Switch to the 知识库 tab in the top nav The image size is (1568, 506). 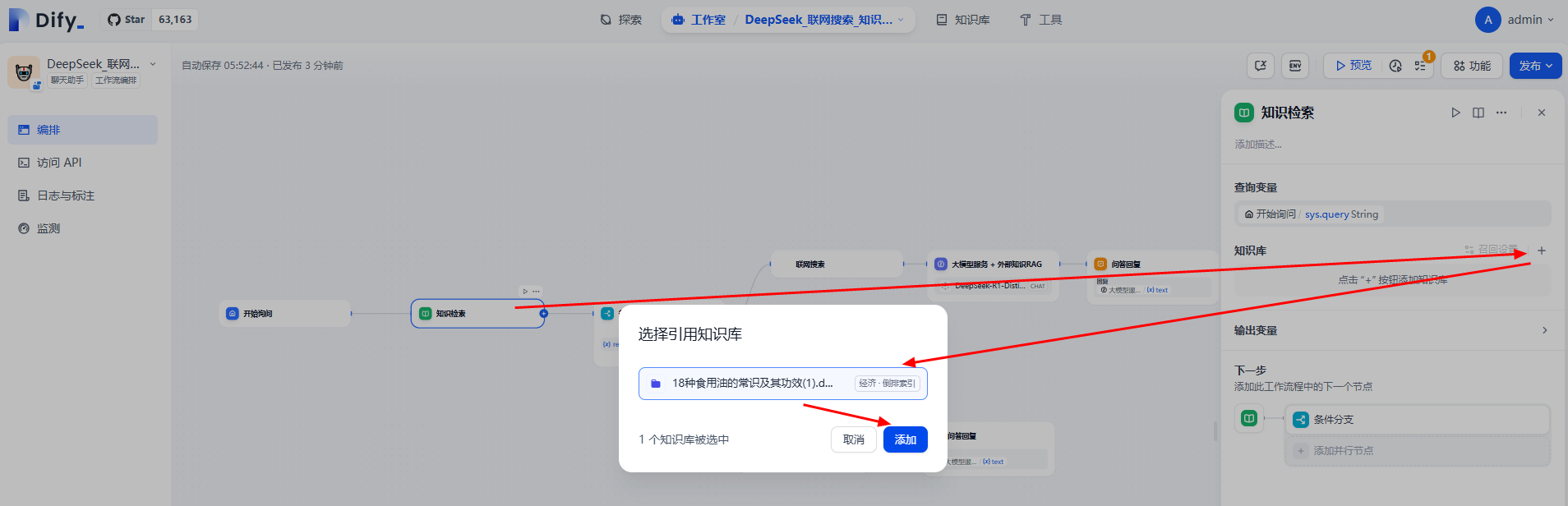pos(963,20)
